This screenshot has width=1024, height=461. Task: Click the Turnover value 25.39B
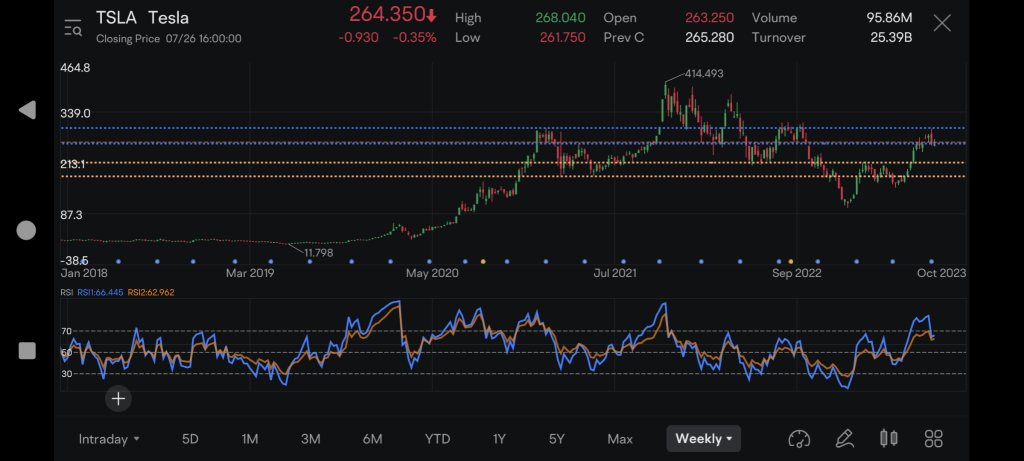891,38
